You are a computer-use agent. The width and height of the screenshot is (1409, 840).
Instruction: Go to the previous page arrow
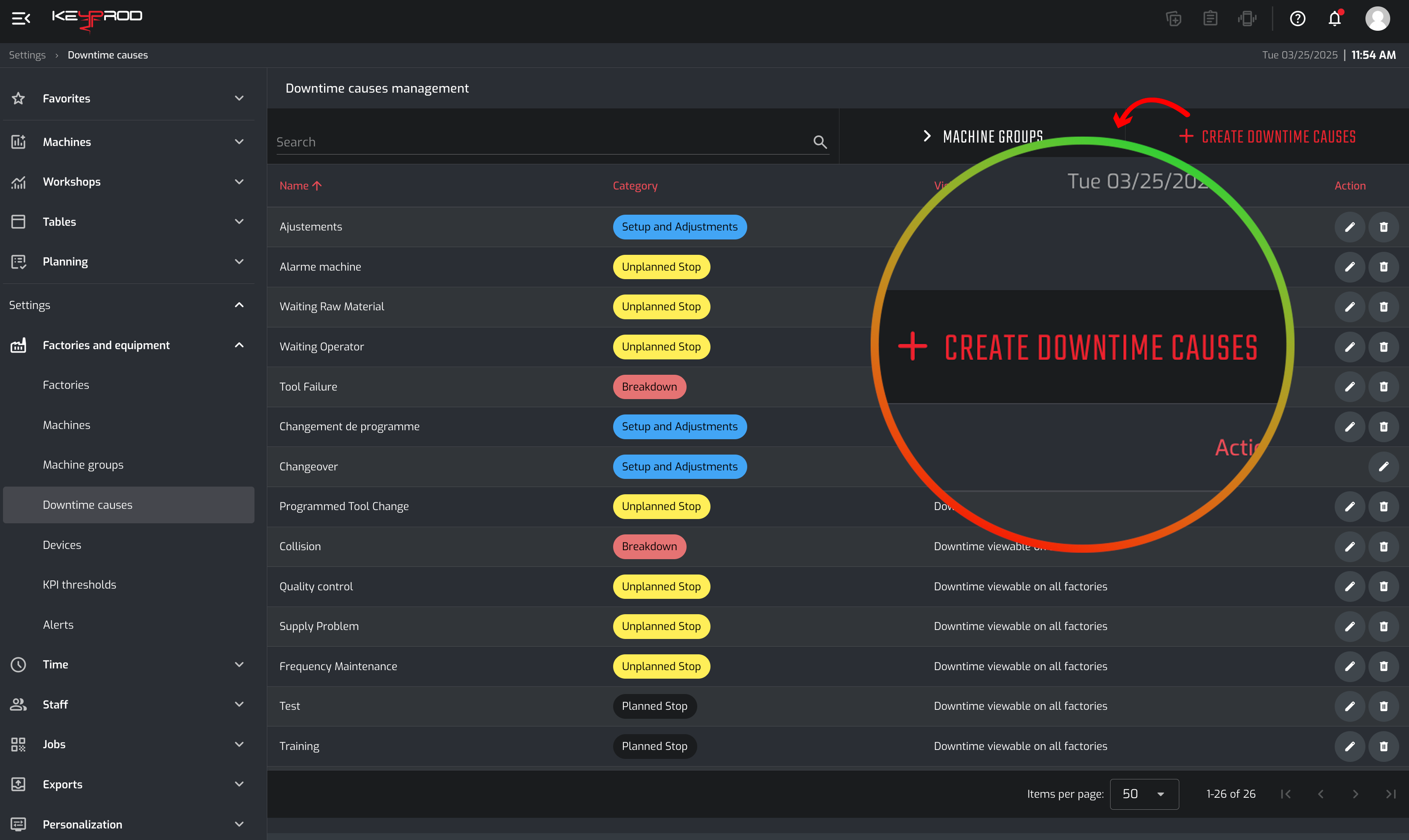1321,794
